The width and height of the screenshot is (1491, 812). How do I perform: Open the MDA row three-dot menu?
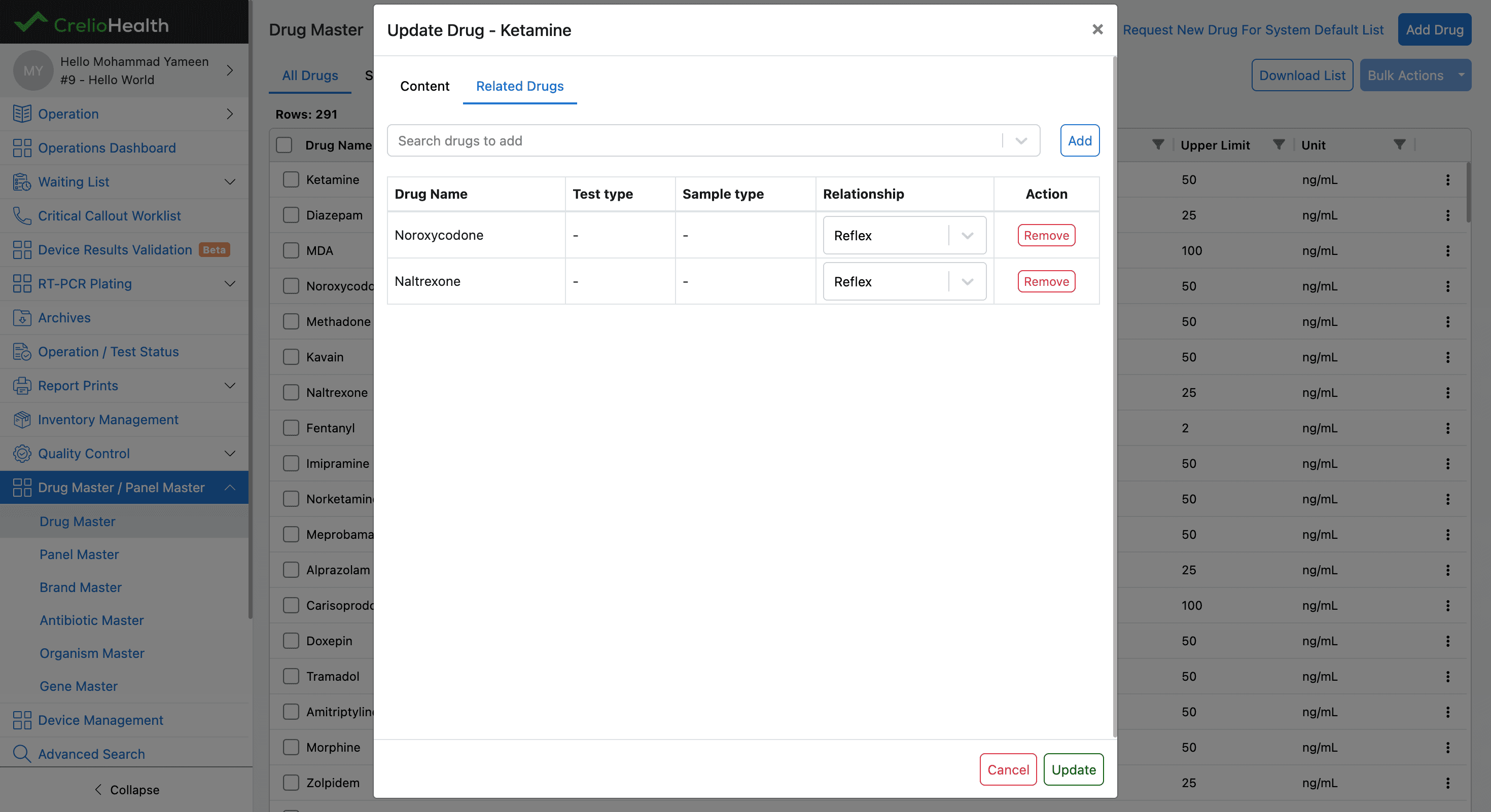tap(1447, 250)
